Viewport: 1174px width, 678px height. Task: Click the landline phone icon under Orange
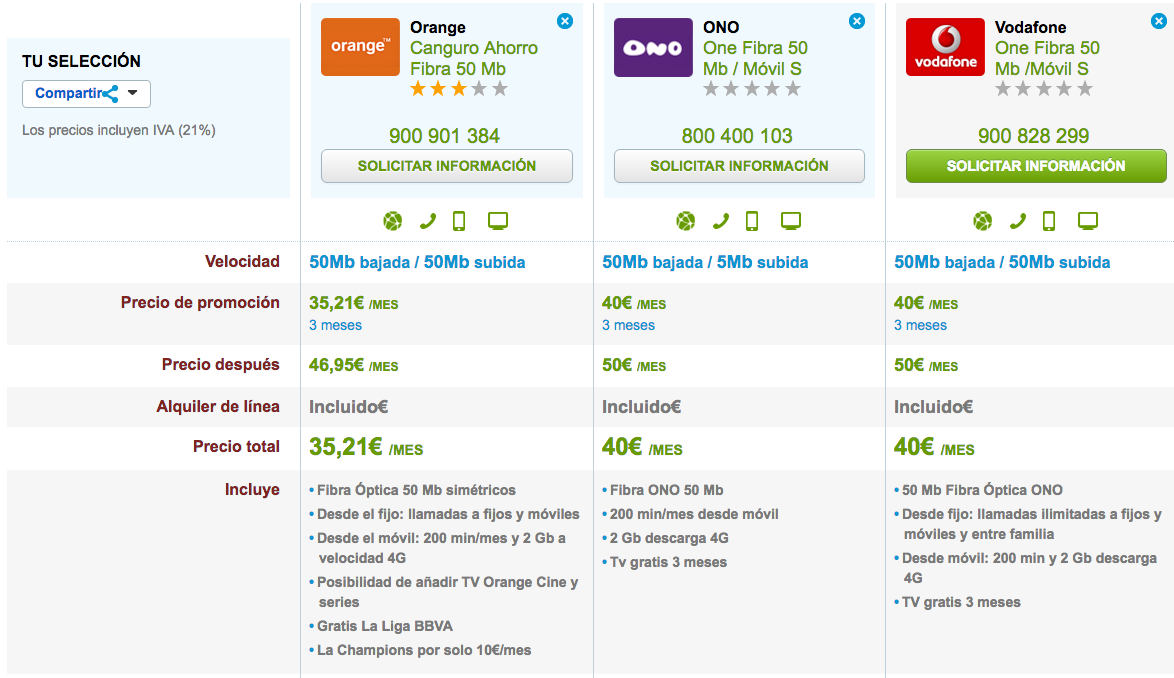click(428, 221)
